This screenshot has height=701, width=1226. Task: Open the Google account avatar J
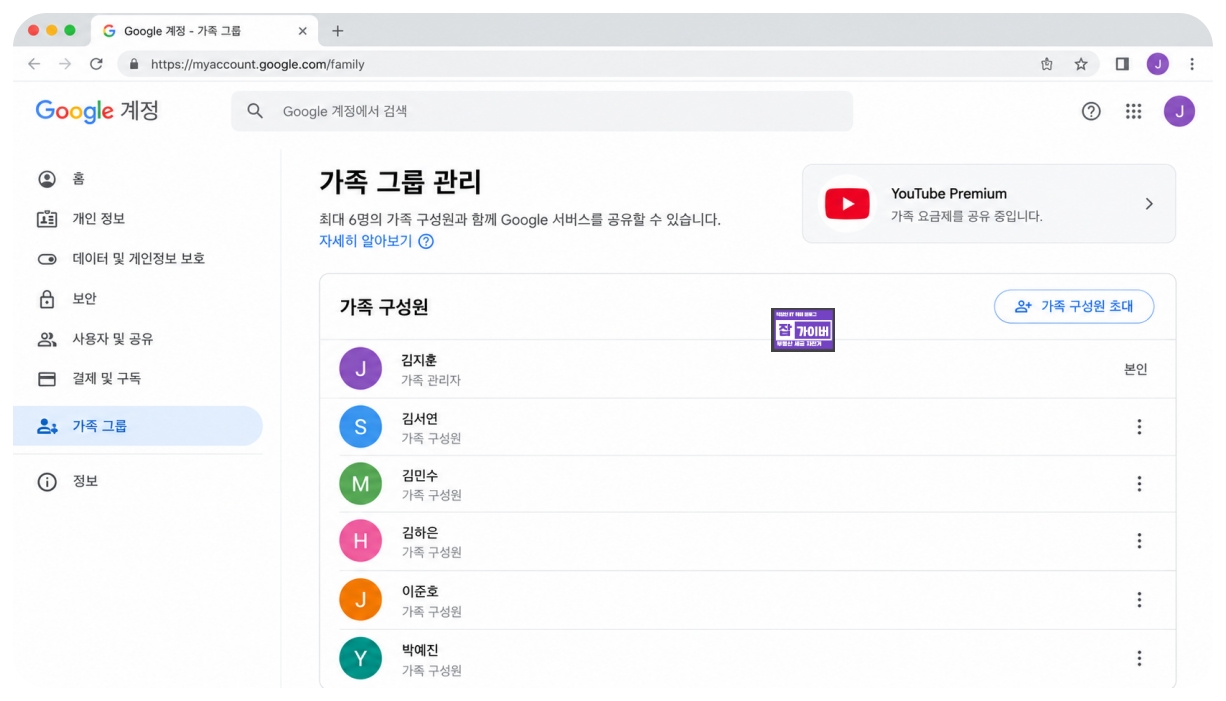1179,111
